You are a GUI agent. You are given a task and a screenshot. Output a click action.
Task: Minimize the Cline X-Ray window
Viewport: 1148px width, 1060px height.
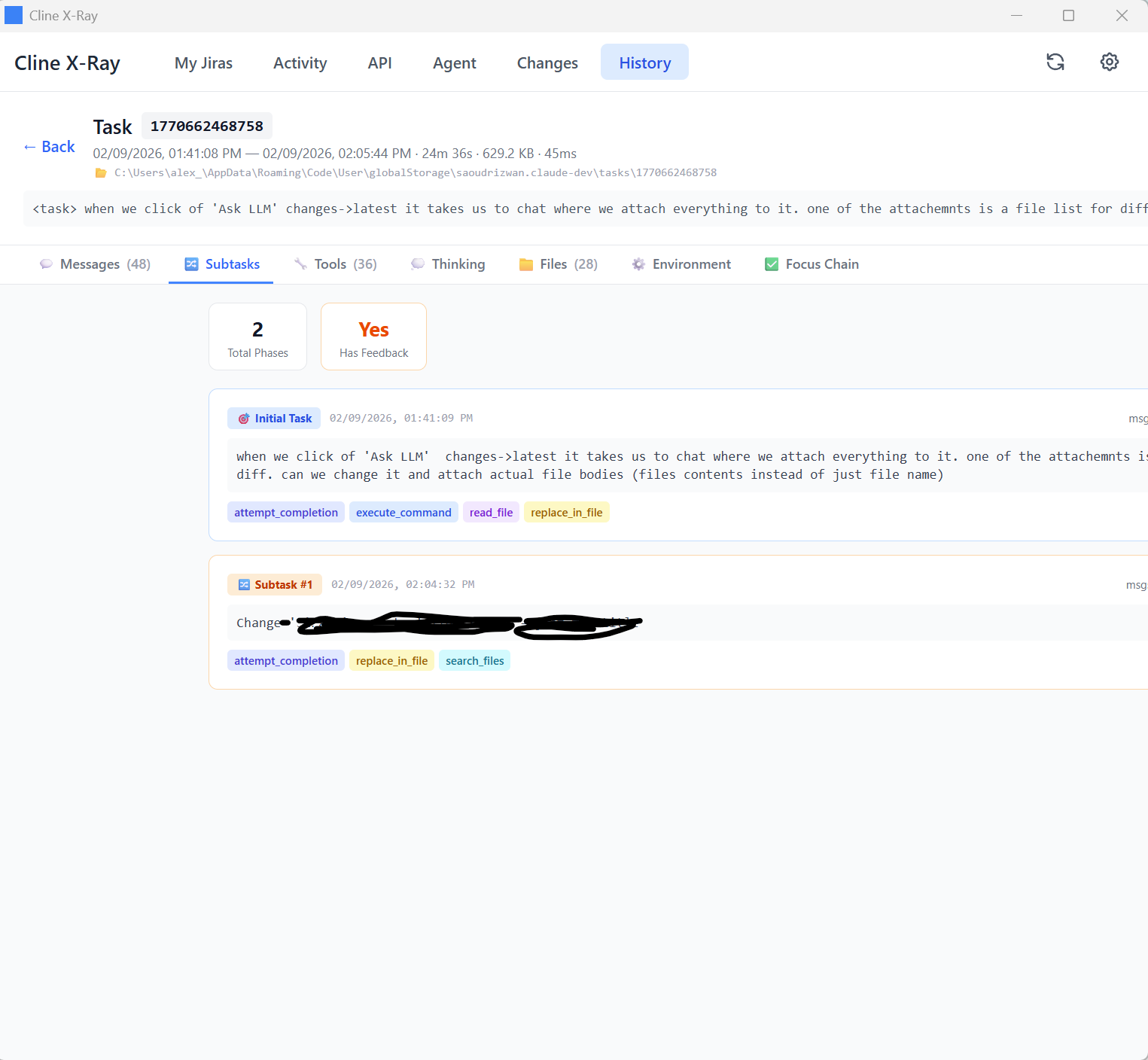click(x=1016, y=16)
